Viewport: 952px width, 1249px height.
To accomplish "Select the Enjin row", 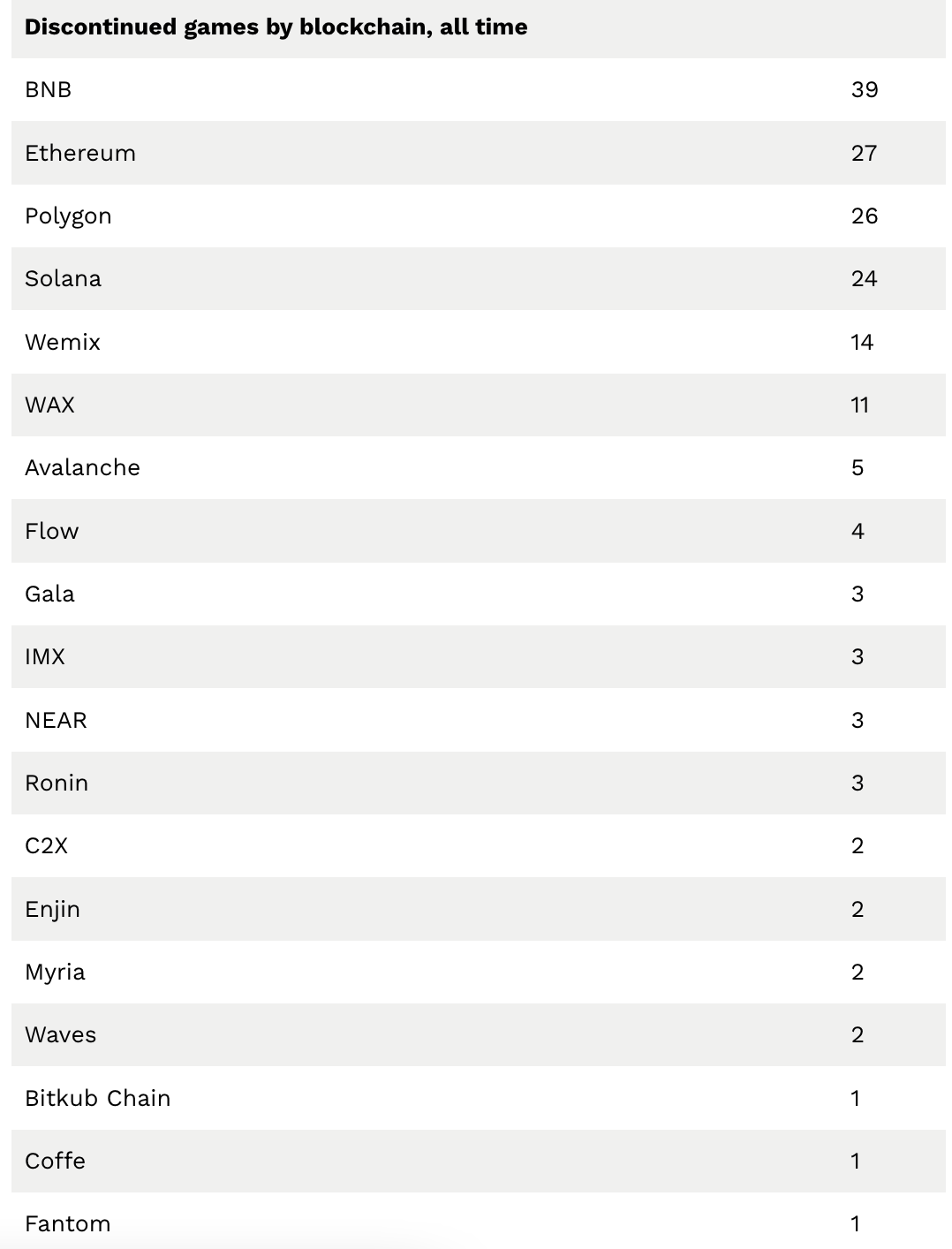I will (478, 909).
